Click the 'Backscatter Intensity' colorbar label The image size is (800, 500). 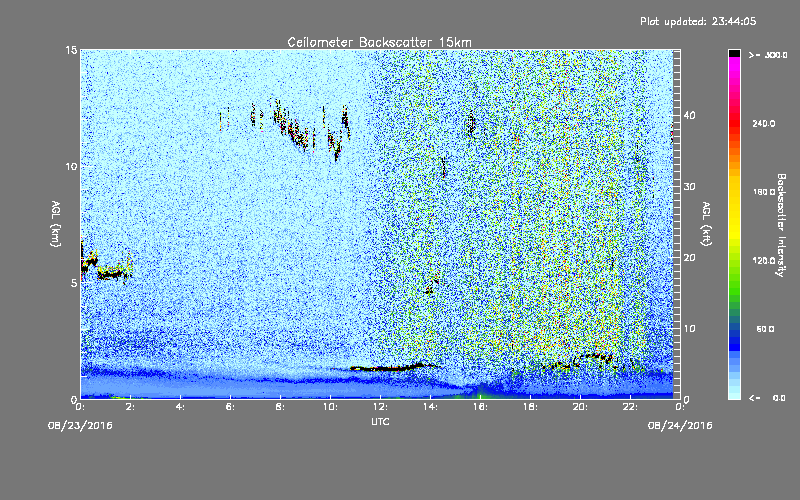781,225
